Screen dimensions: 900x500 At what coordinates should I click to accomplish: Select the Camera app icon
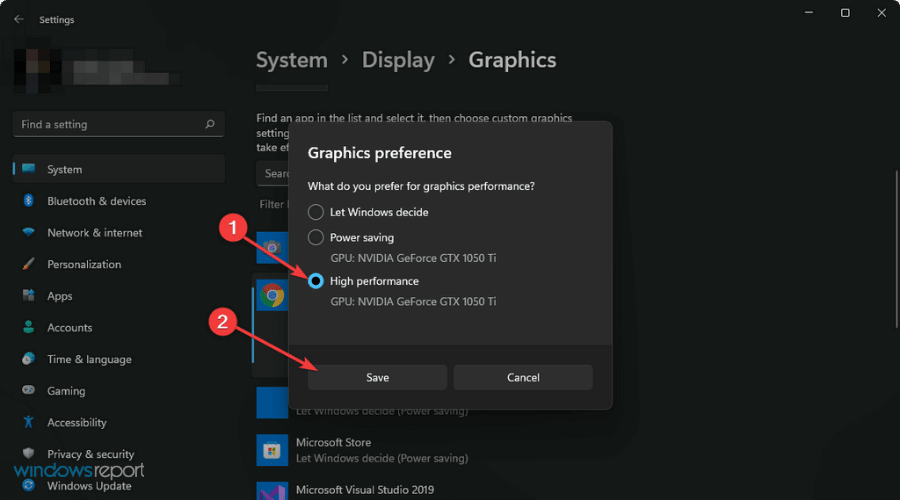pyautogui.click(x=272, y=247)
